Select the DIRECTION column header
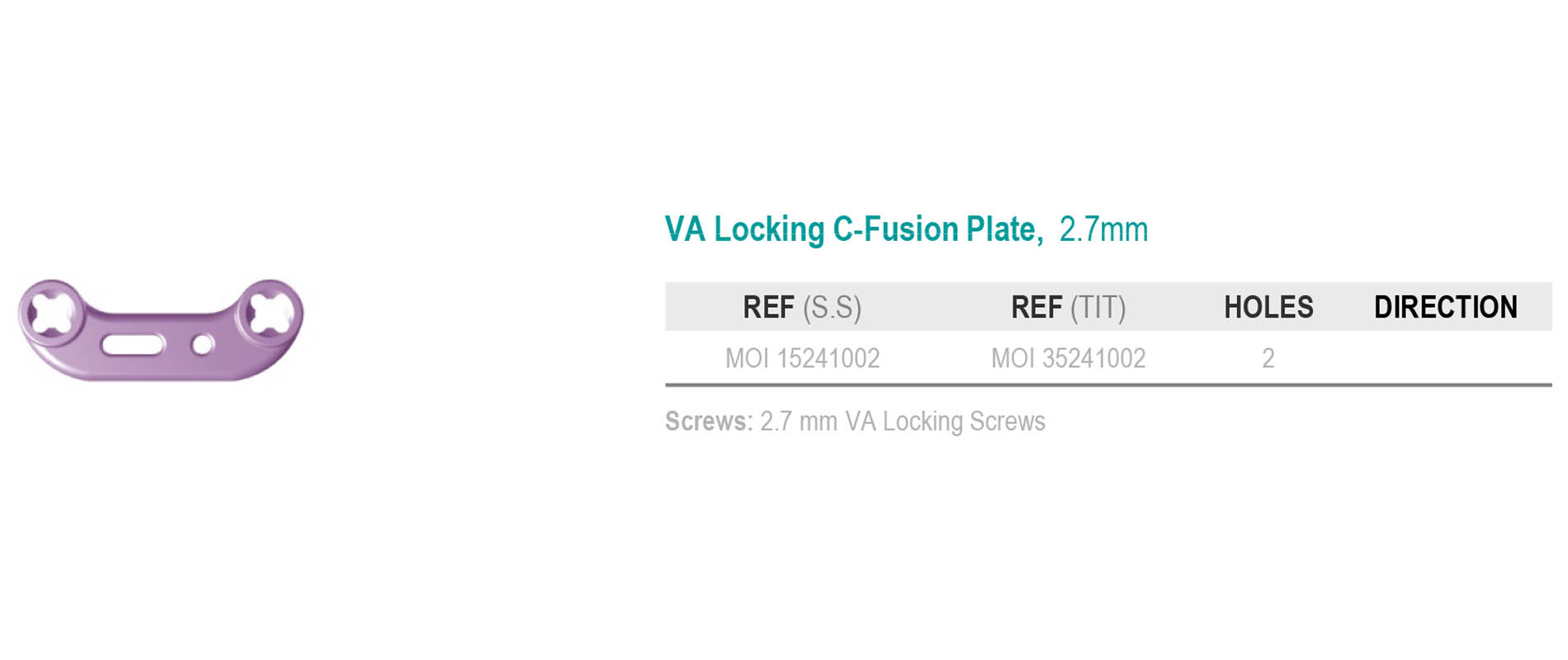 (1446, 307)
